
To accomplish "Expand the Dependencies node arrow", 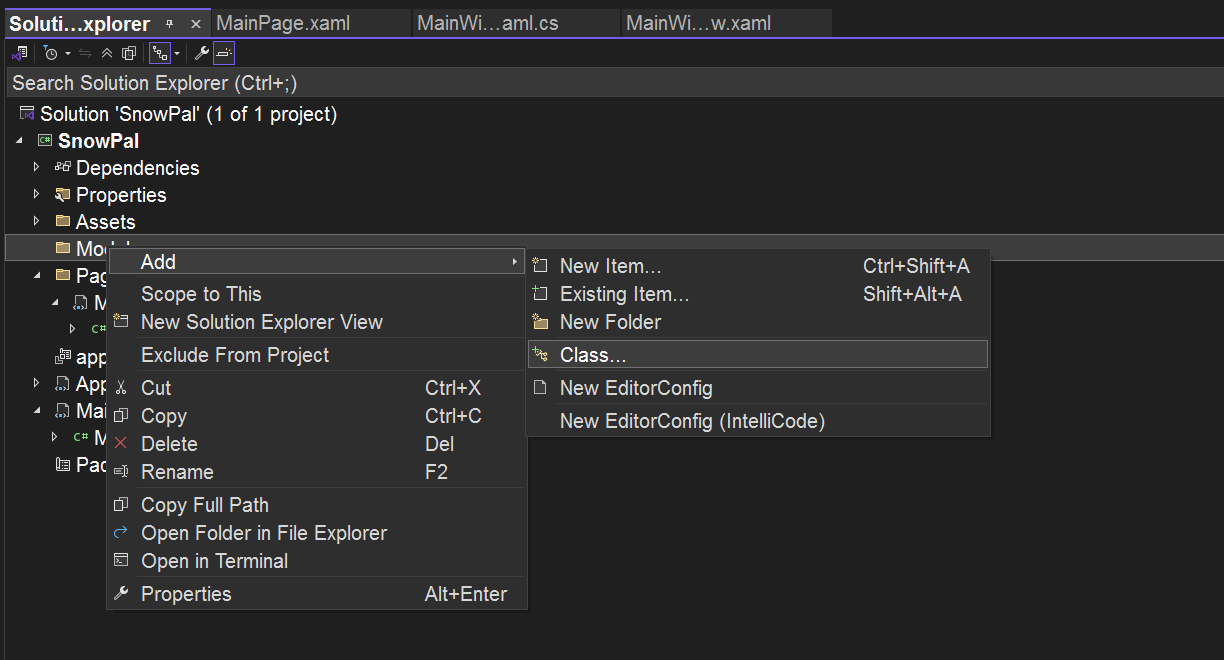I will coord(37,168).
